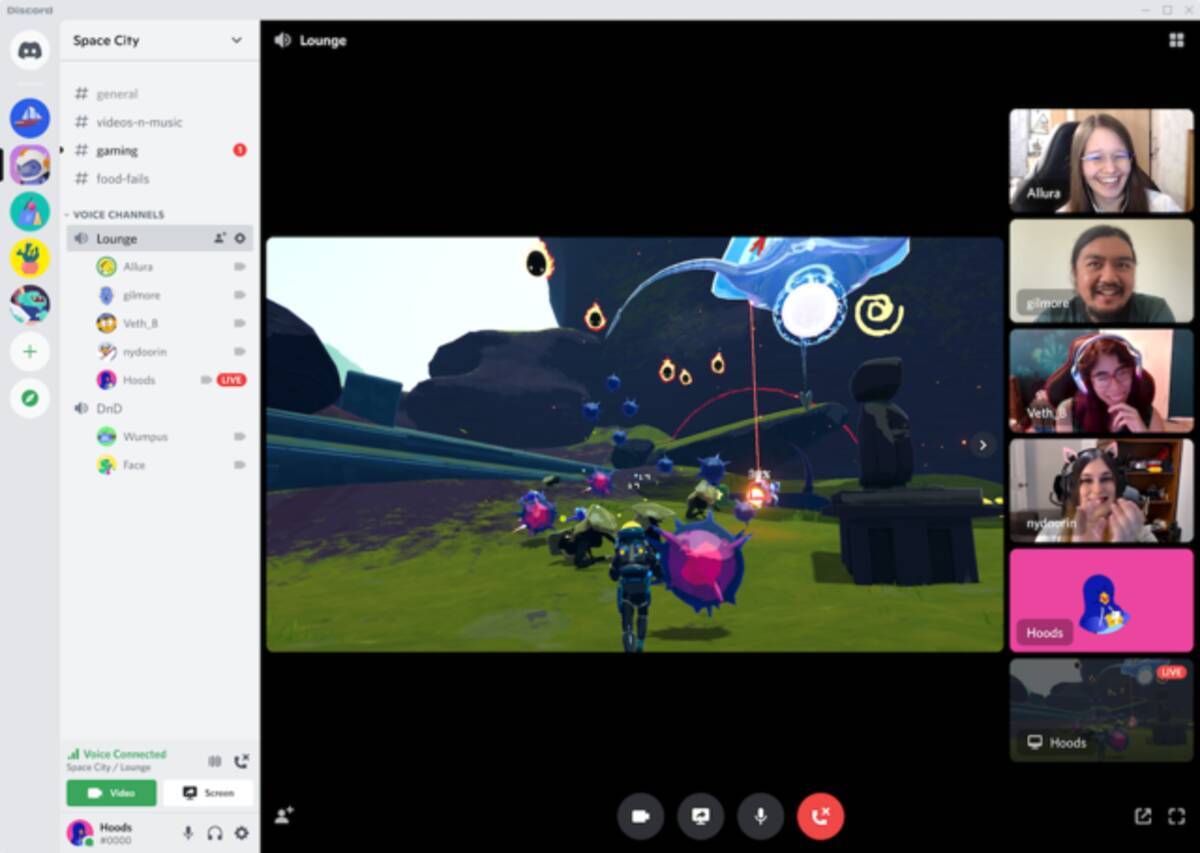
Task: Toggle deafen headphones in user panel
Action: 214,833
